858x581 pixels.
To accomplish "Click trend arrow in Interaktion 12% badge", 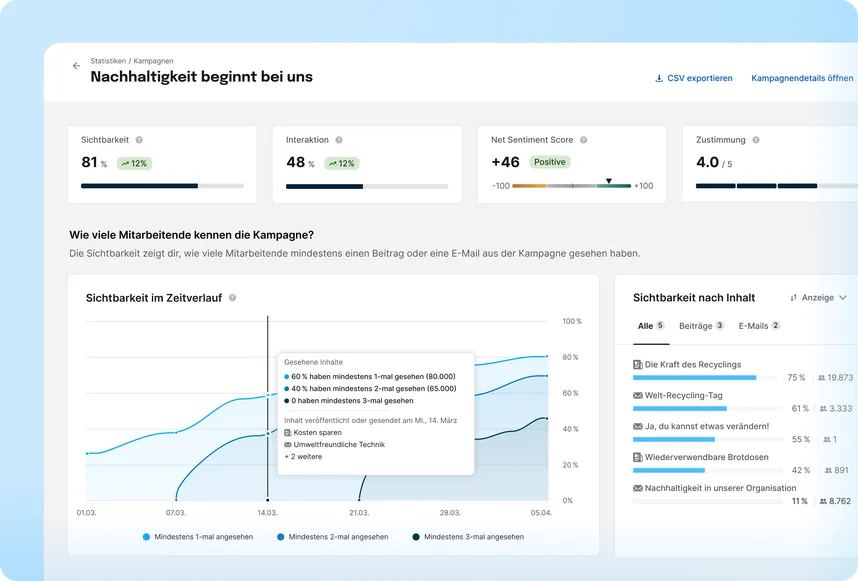I will [x=332, y=164].
